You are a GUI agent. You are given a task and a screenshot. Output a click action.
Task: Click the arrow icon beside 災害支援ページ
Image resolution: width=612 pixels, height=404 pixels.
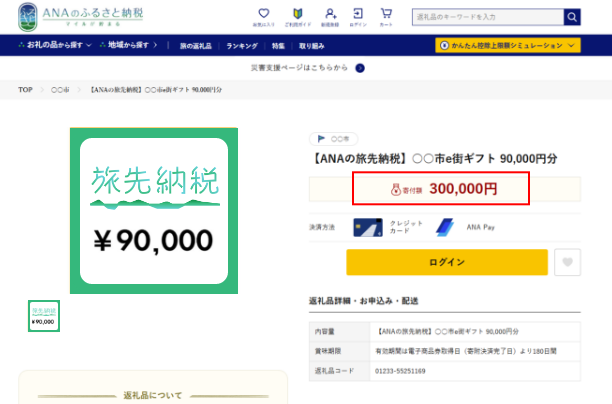point(360,68)
